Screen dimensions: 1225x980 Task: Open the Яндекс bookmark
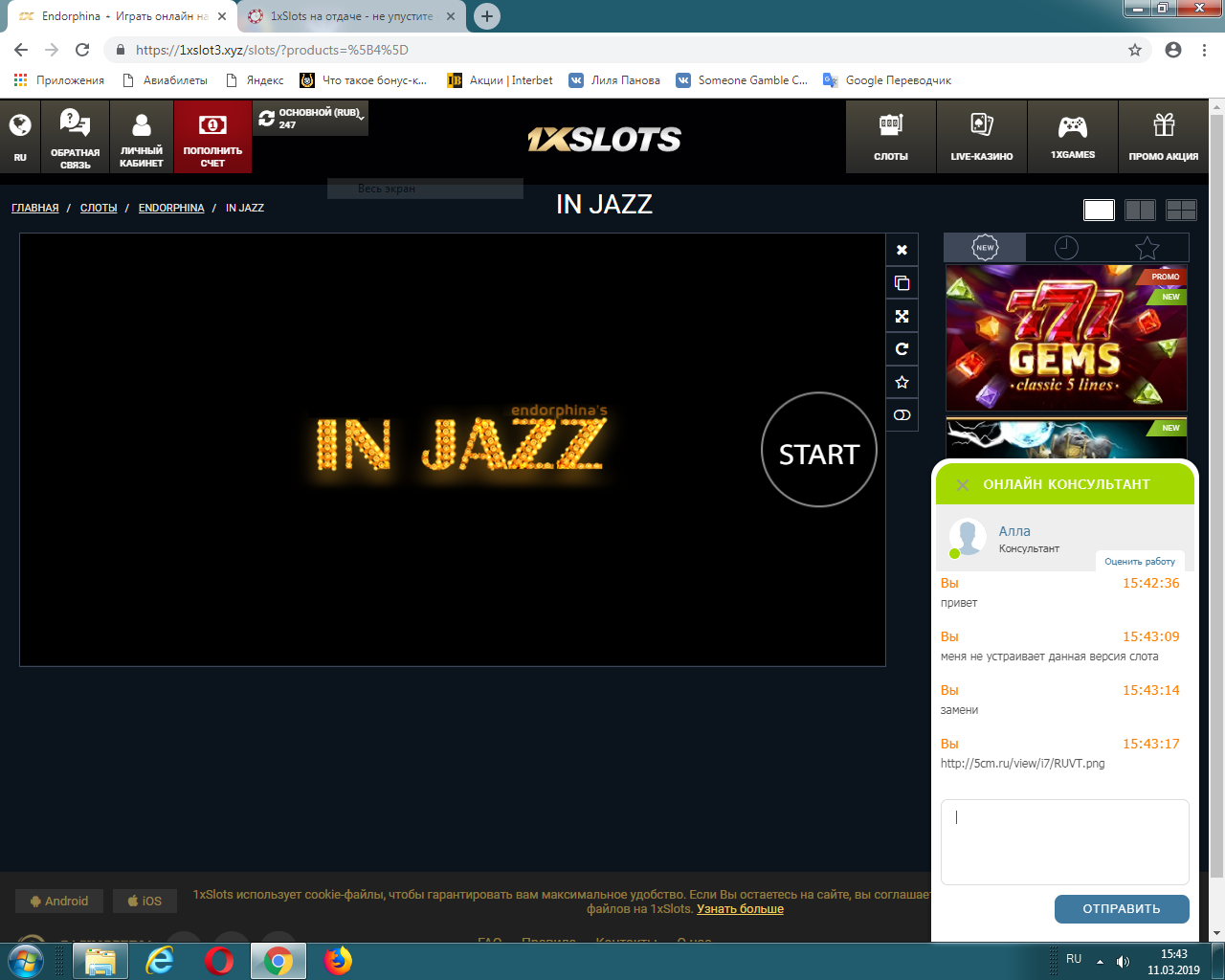[x=255, y=80]
